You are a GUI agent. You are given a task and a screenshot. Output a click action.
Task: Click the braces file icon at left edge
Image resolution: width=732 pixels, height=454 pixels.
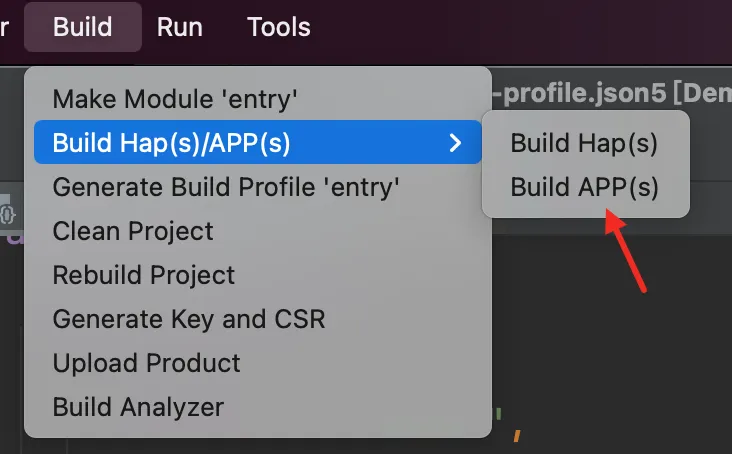pos(7,215)
